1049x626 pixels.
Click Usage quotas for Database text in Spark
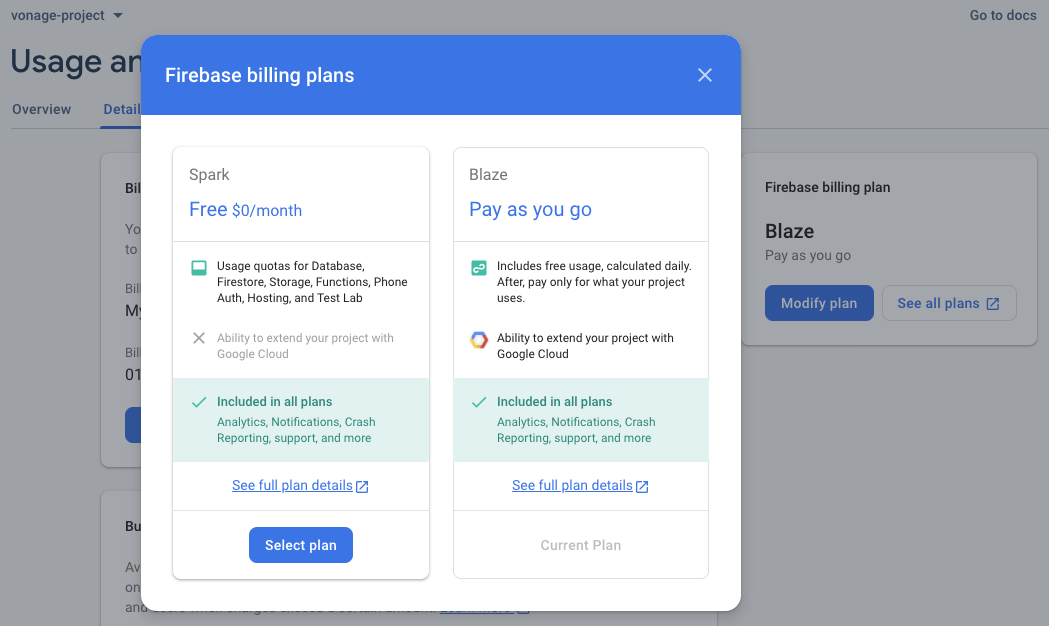point(312,282)
